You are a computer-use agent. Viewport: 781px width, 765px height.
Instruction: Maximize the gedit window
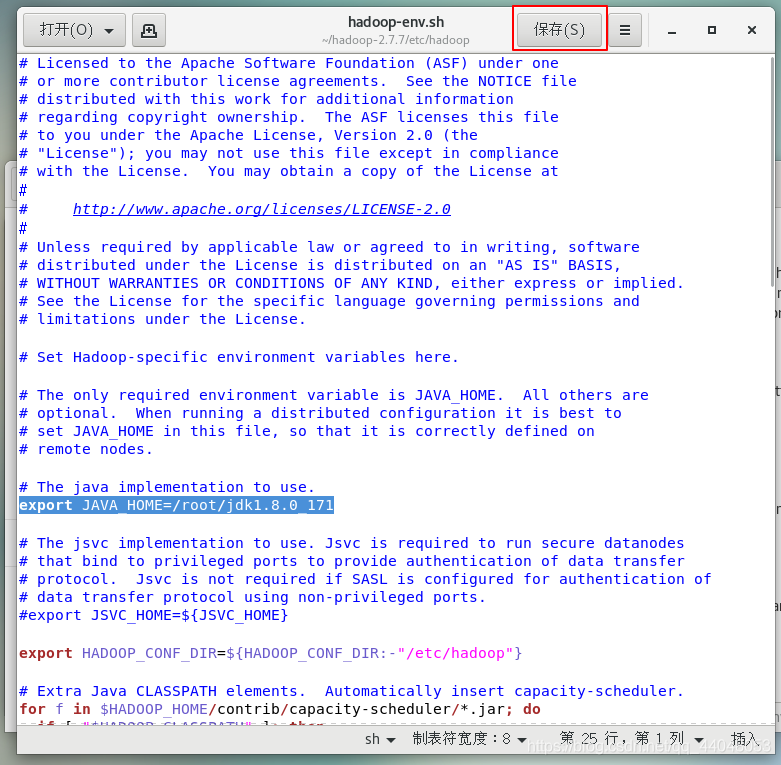click(712, 30)
